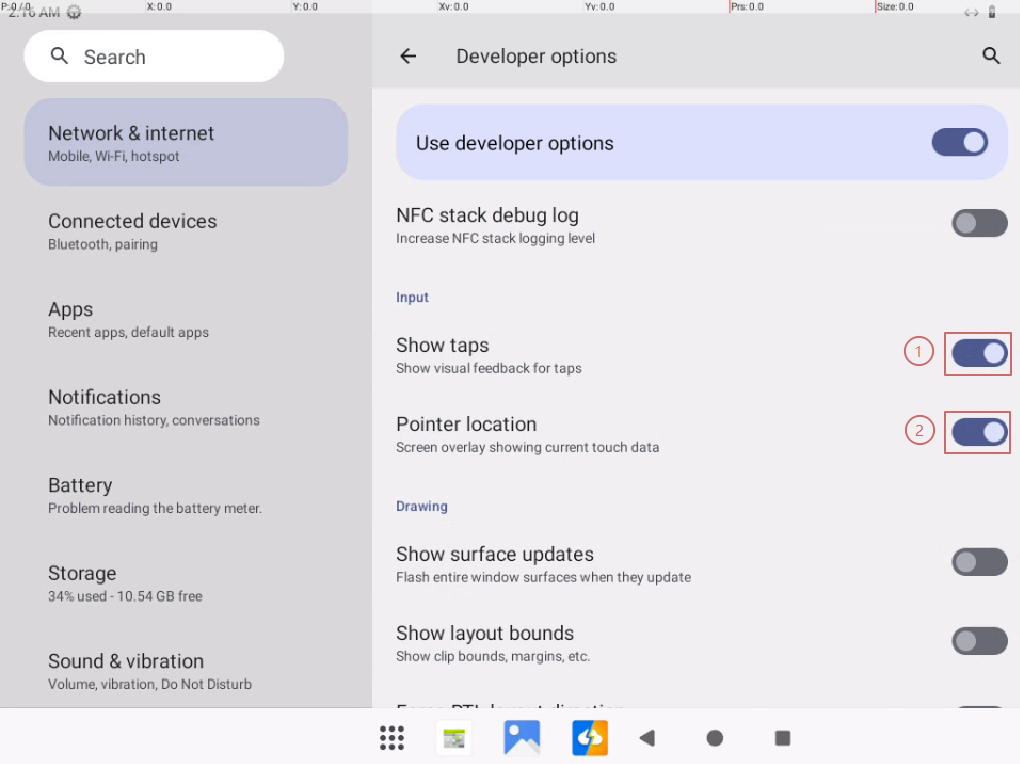The width and height of the screenshot is (1020, 764).
Task: Enable Show surface updates
Action: (x=979, y=562)
